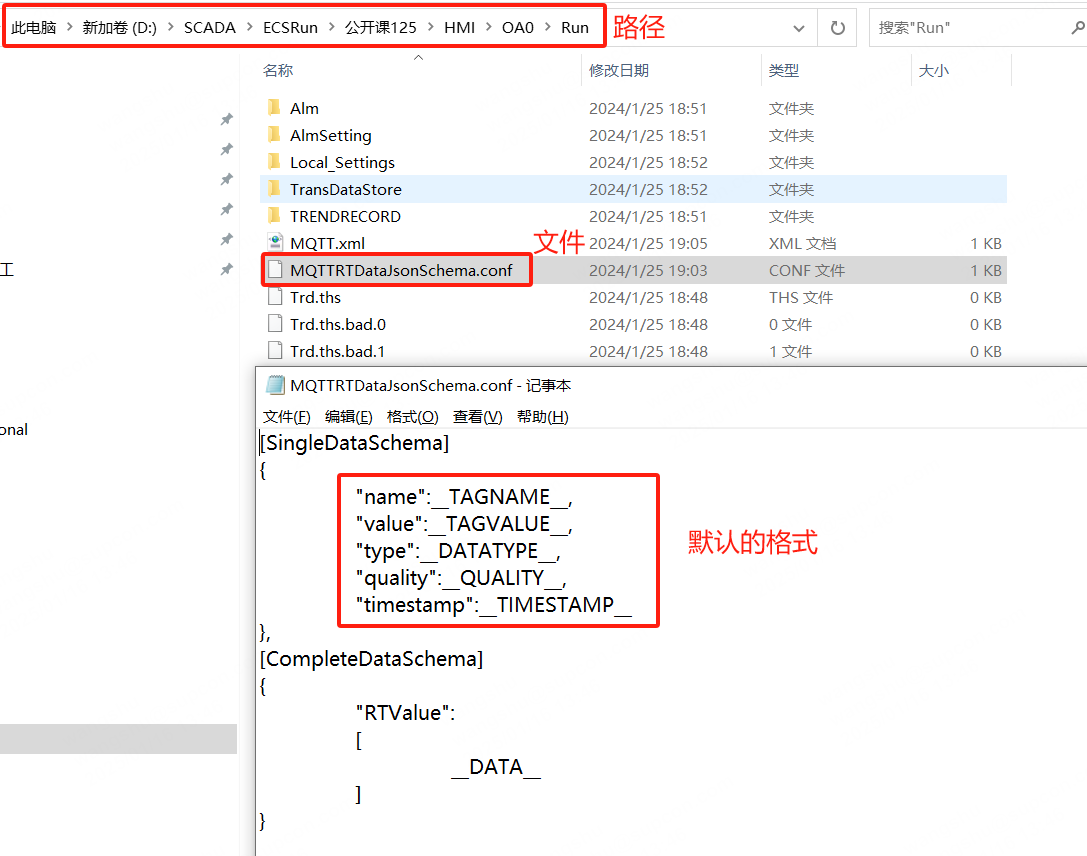Expand chevron after SCADA in path
The height and width of the screenshot is (856, 1087).
click(250, 27)
